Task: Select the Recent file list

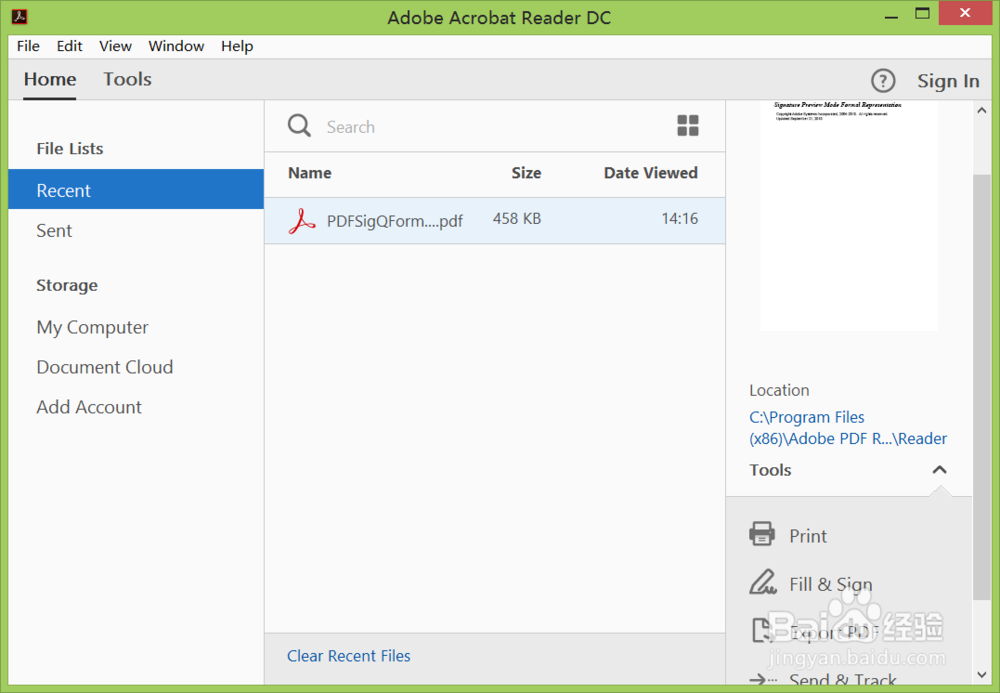Action: pos(63,190)
